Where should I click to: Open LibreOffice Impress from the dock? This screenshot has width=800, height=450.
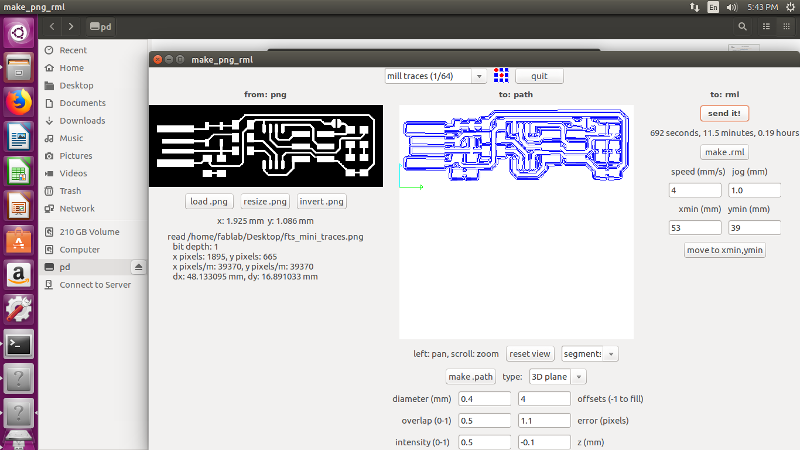pyautogui.click(x=19, y=207)
